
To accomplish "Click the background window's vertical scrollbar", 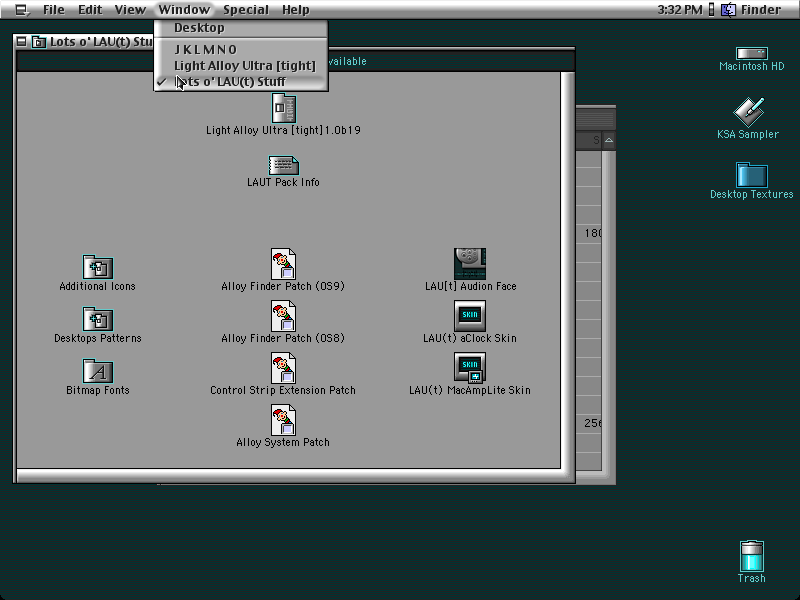I will [x=609, y=311].
